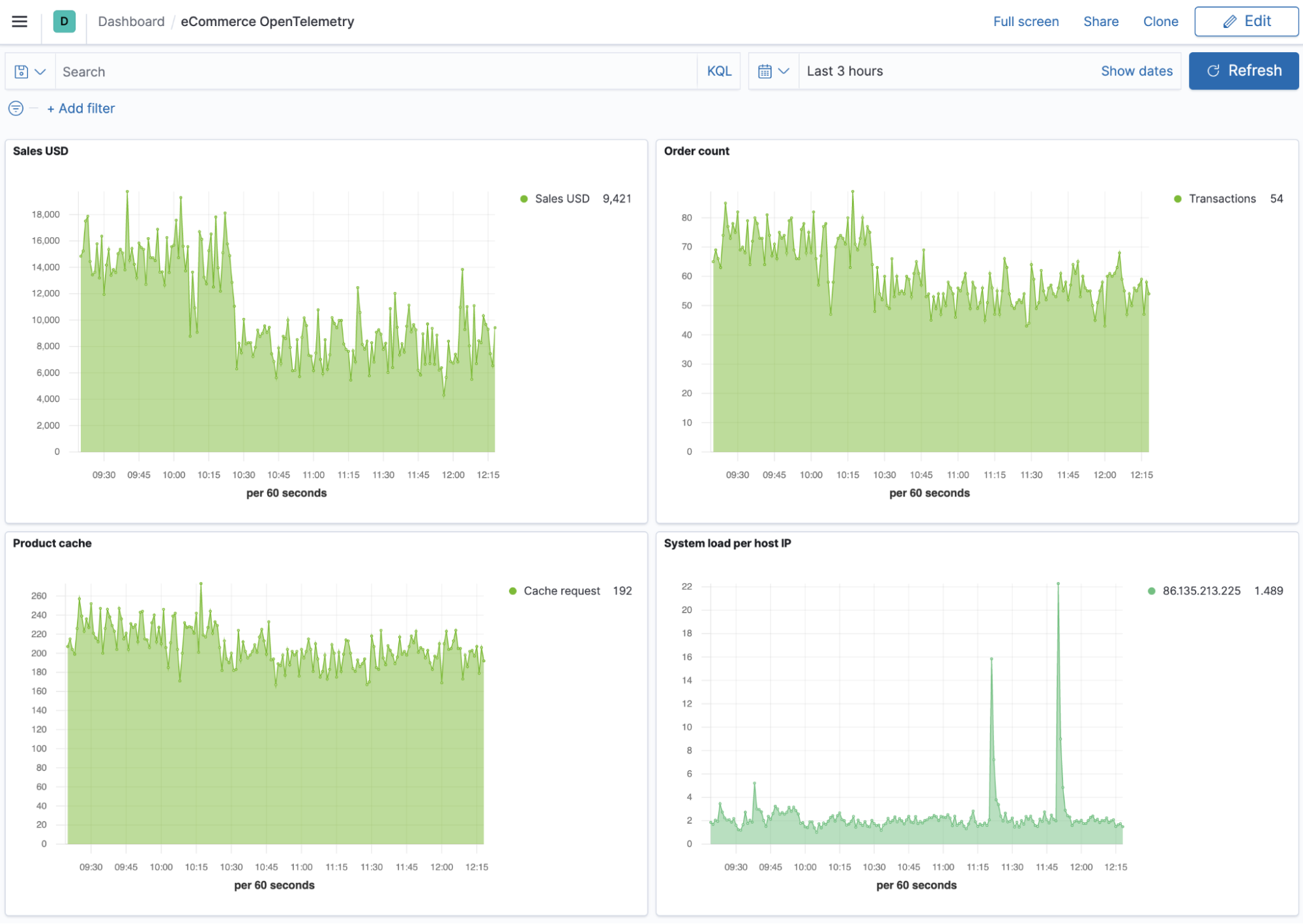Expand the date range calendar picker
This screenshot has width=1303, height=924.
tap(775, 71)
